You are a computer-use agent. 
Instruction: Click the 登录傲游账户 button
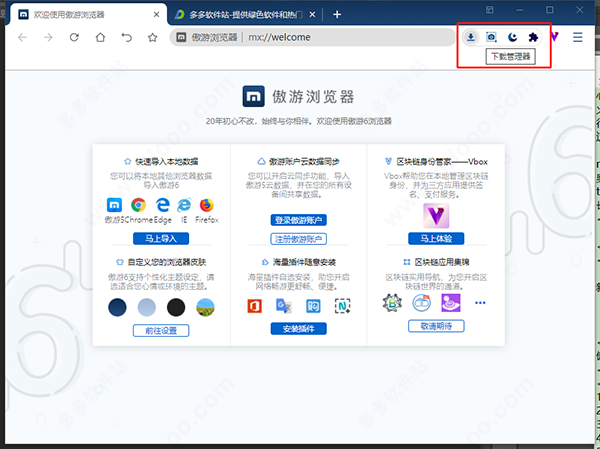(x=298, y=220)
